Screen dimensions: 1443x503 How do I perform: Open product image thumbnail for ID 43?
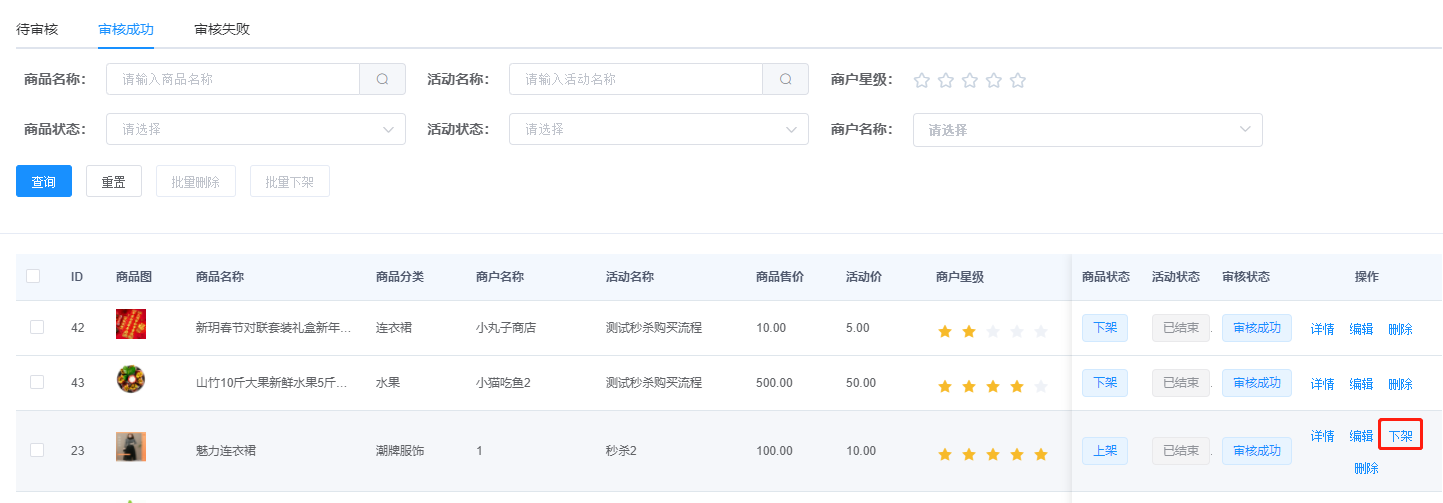[131, 380]
